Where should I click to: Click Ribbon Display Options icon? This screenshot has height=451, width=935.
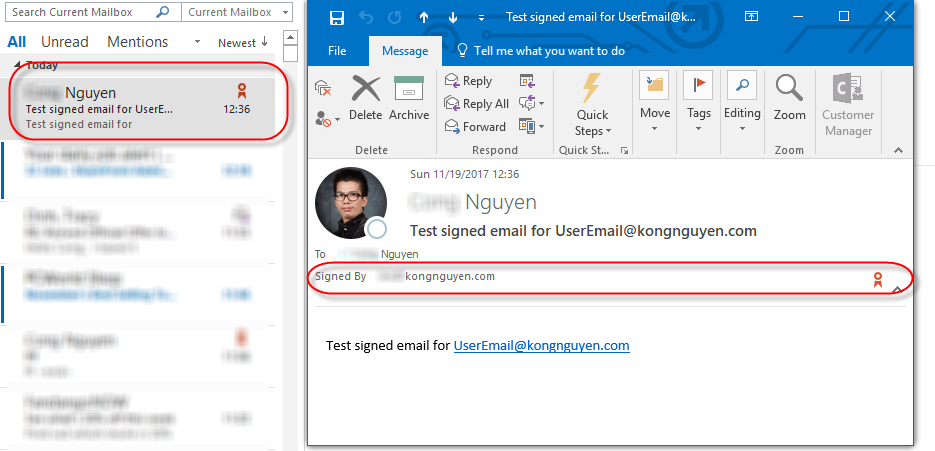(751, 16)
